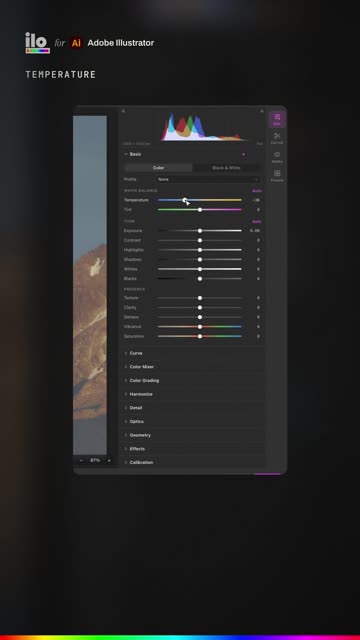Click the Temperature label
The width and height of the screenshot is (360, 640).
(136, 200)
